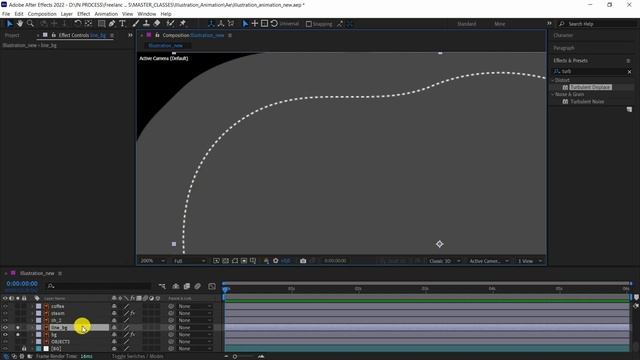Toggle solo switch on bg layer
640x360 pixels.
point(18,334)
